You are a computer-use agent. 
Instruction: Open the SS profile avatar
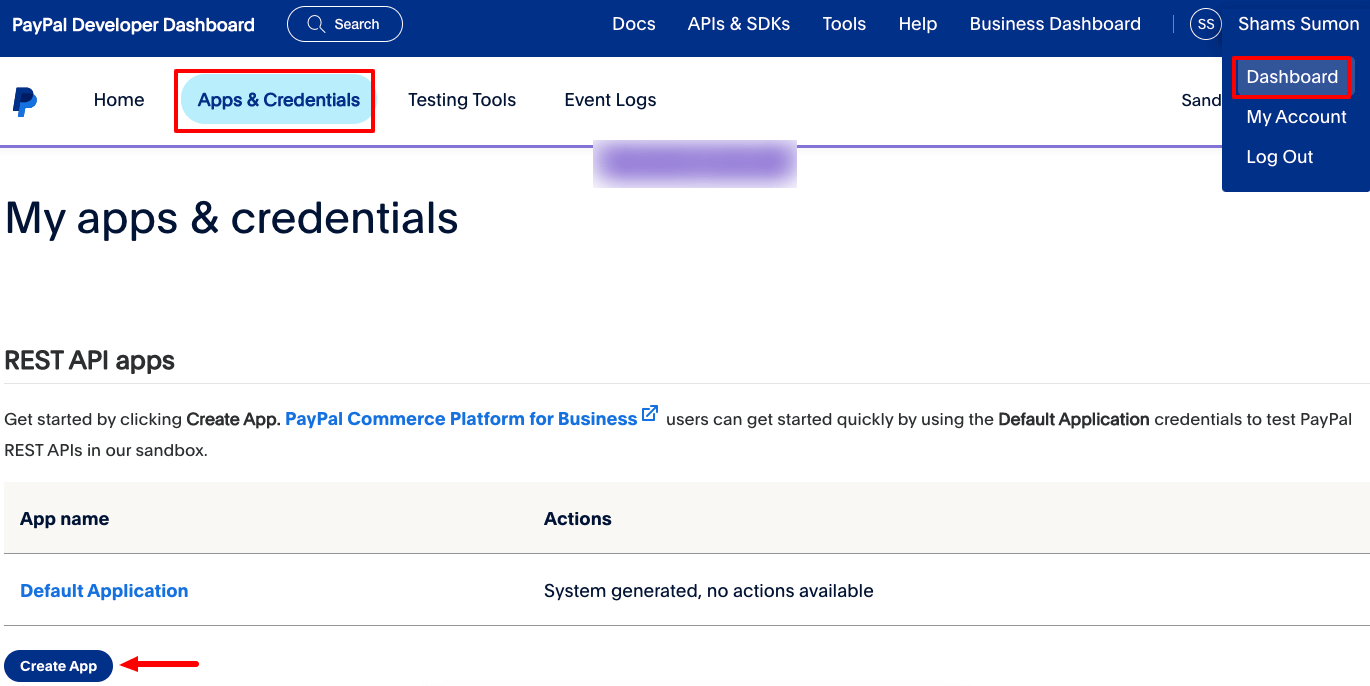(x=1205, y=23)
